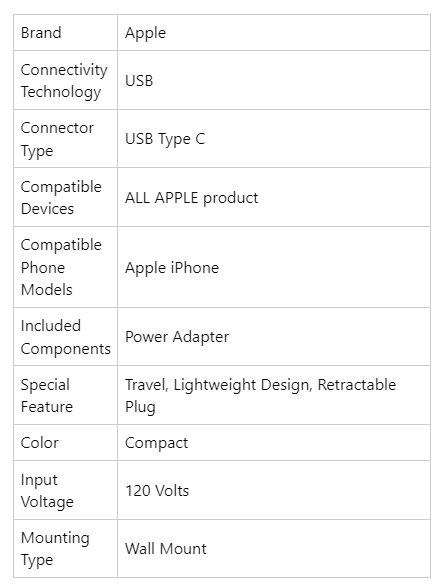Click the Connector Type label

point(57,139)
